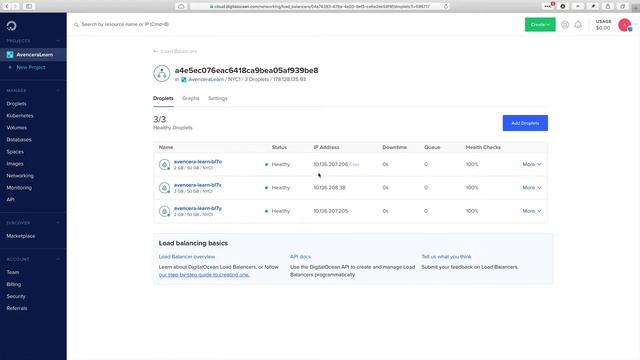This screenshot has height=360, width=640.
Task: Reload the page with refresh icon
Action: pos(446,7)
